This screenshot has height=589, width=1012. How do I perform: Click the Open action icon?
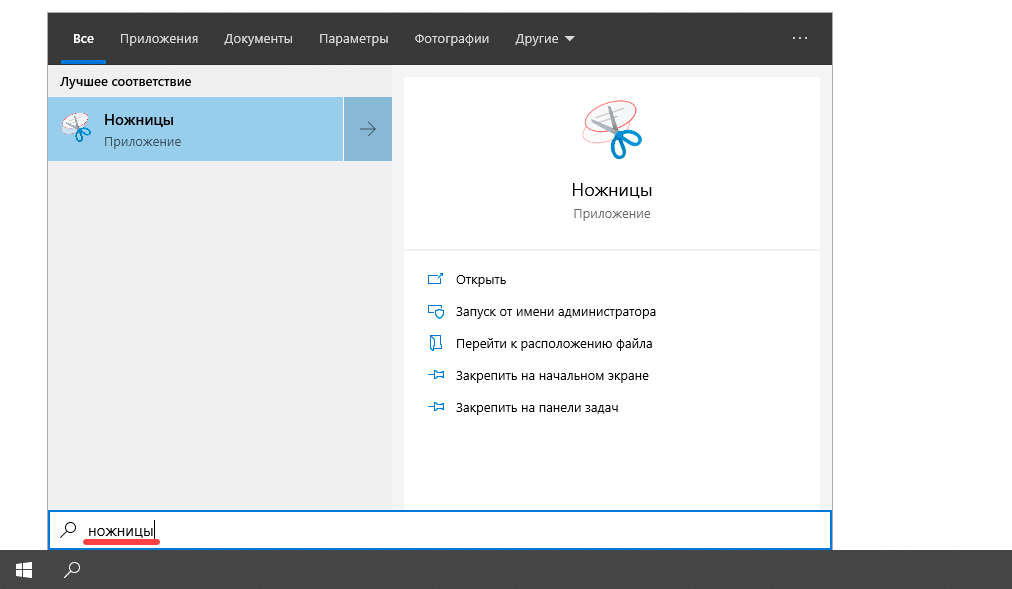tap(435, 279)
